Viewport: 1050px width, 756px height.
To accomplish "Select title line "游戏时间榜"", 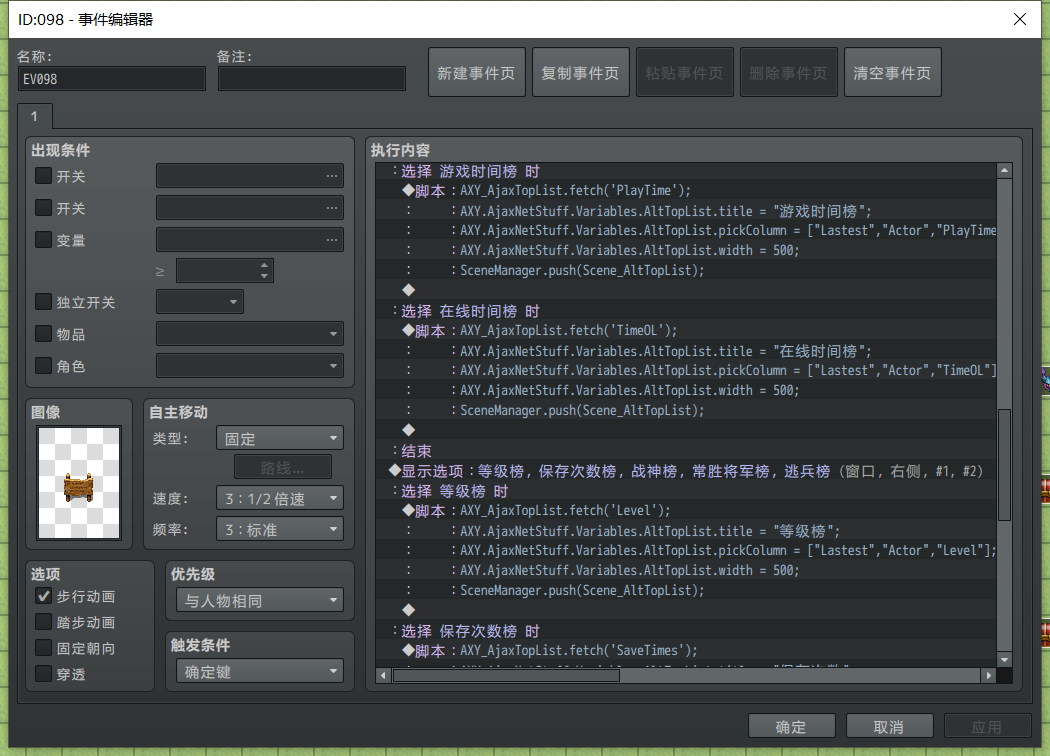I will point(686,211).
